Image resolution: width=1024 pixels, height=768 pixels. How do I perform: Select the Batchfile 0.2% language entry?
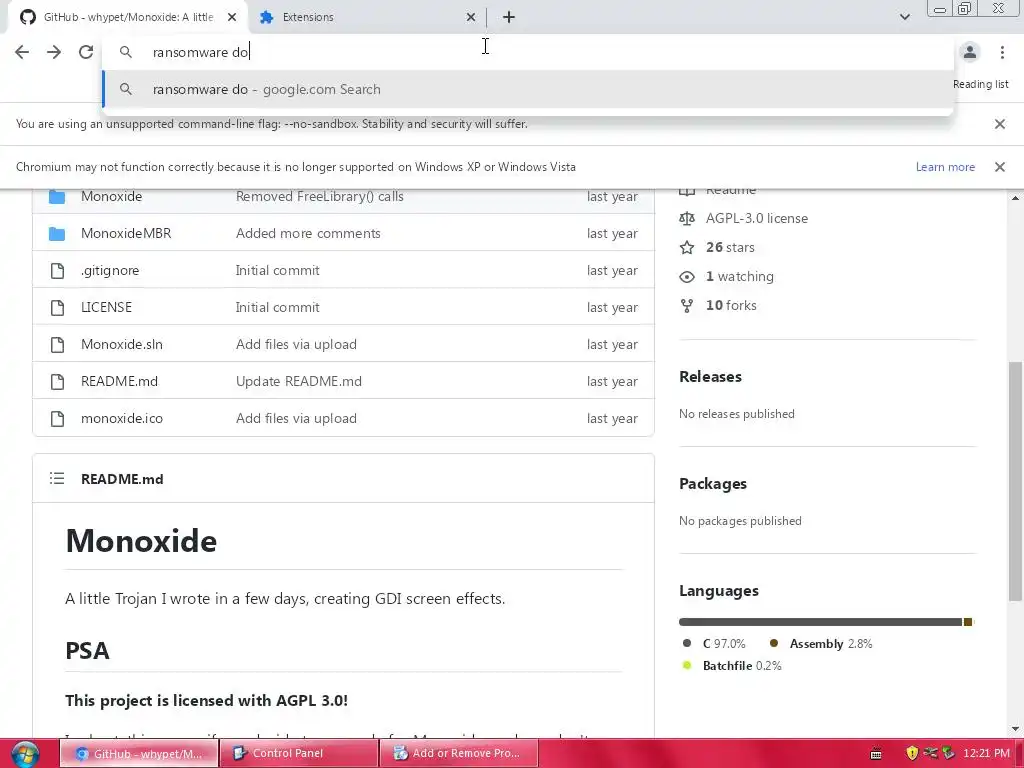[731, 666]
